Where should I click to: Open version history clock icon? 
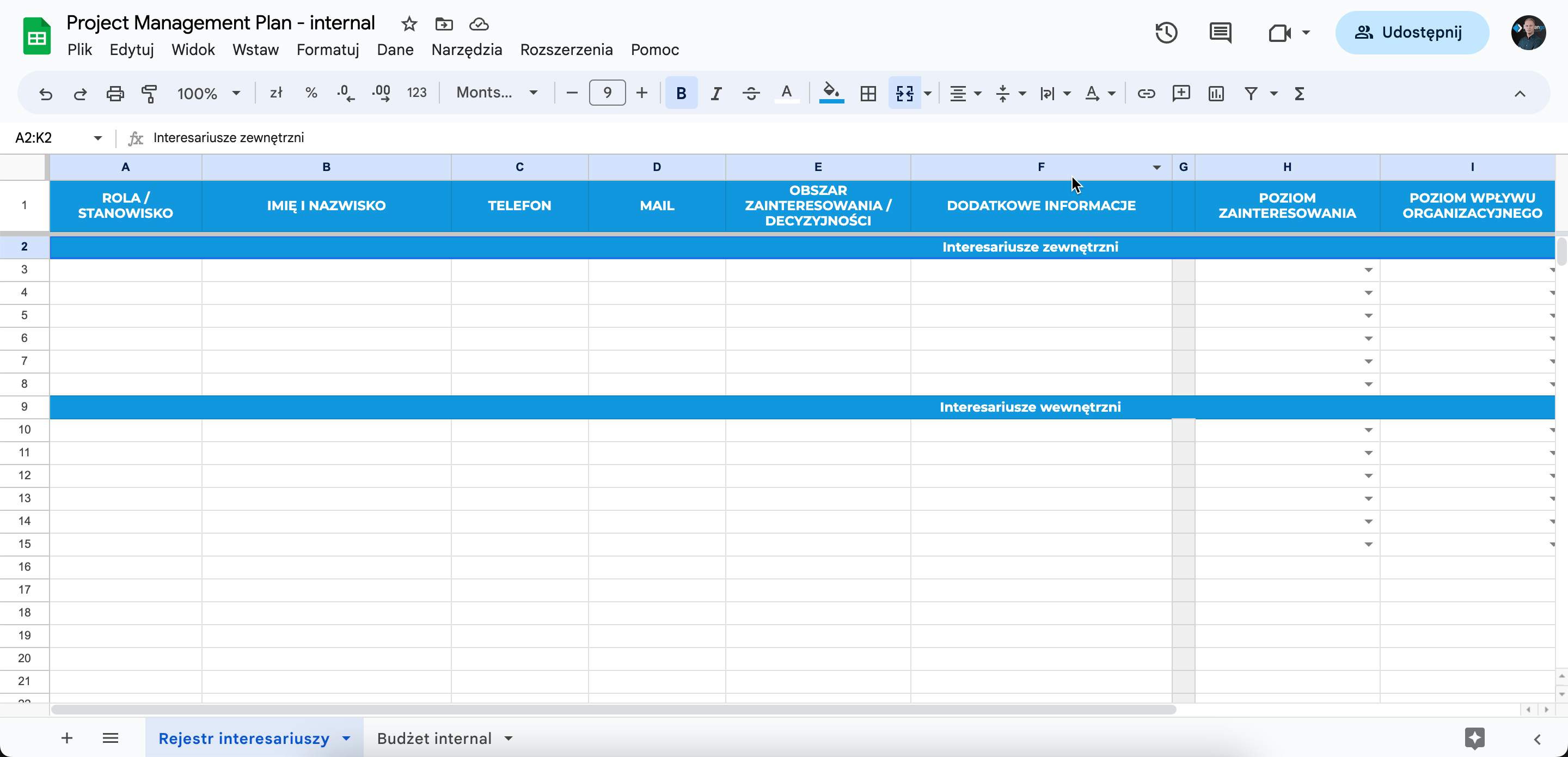[x=1166, y=32]
